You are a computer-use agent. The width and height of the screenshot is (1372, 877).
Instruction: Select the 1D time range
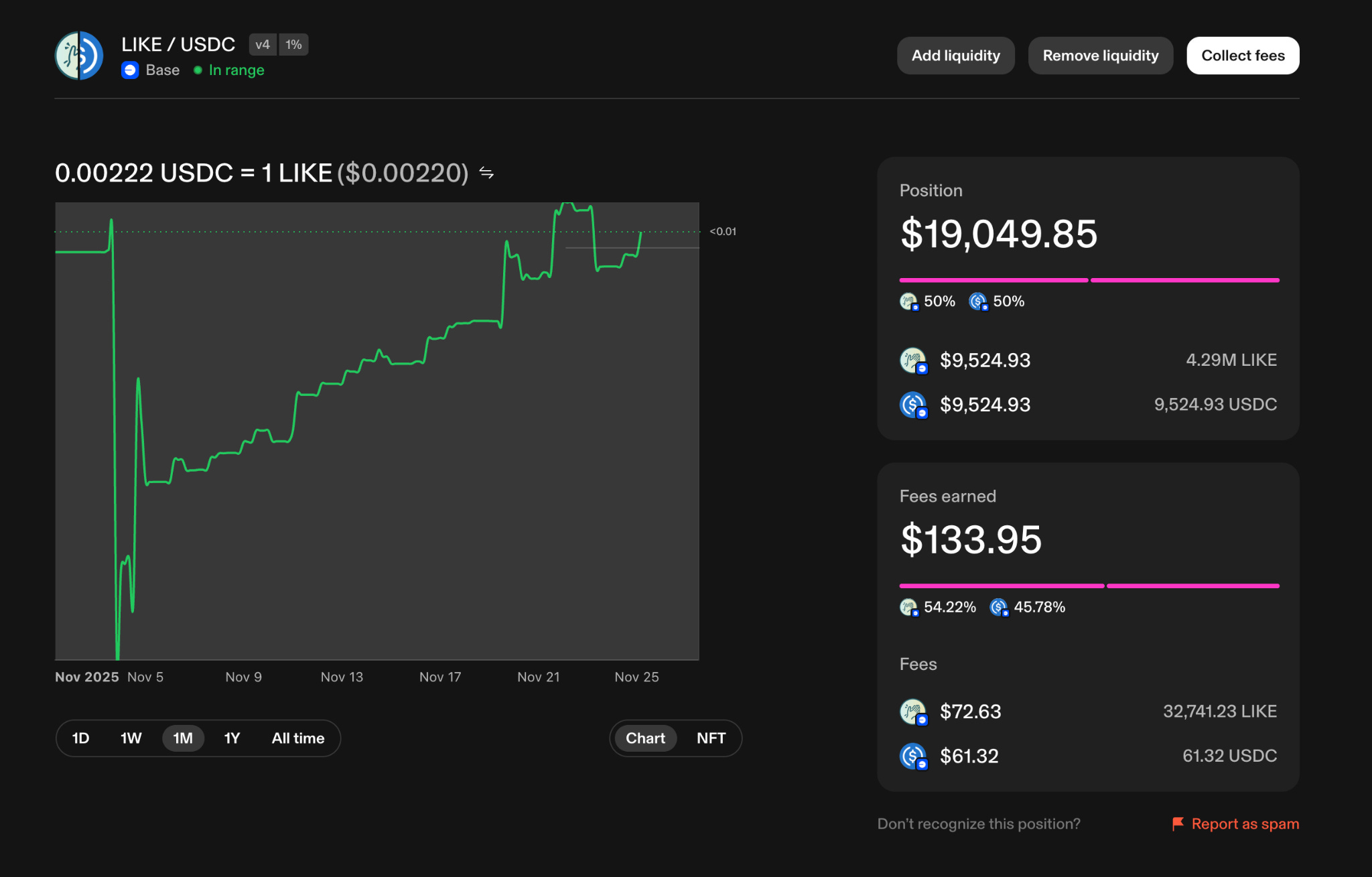click(80, 738)
